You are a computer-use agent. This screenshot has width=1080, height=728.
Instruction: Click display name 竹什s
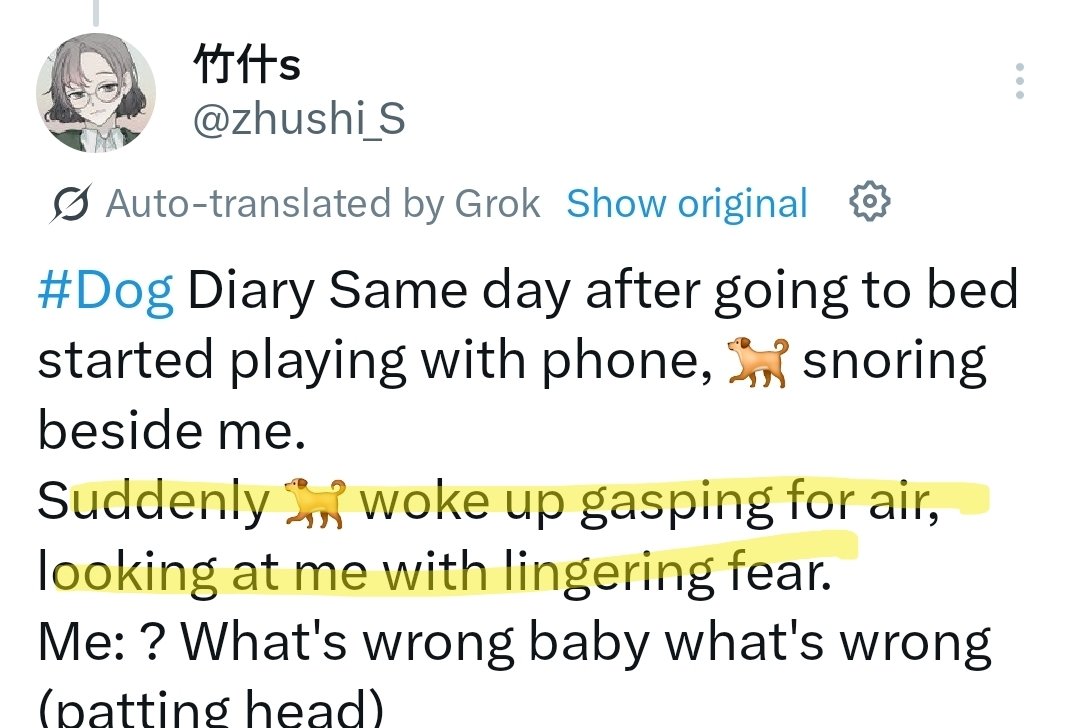click(x=247, y=64)
